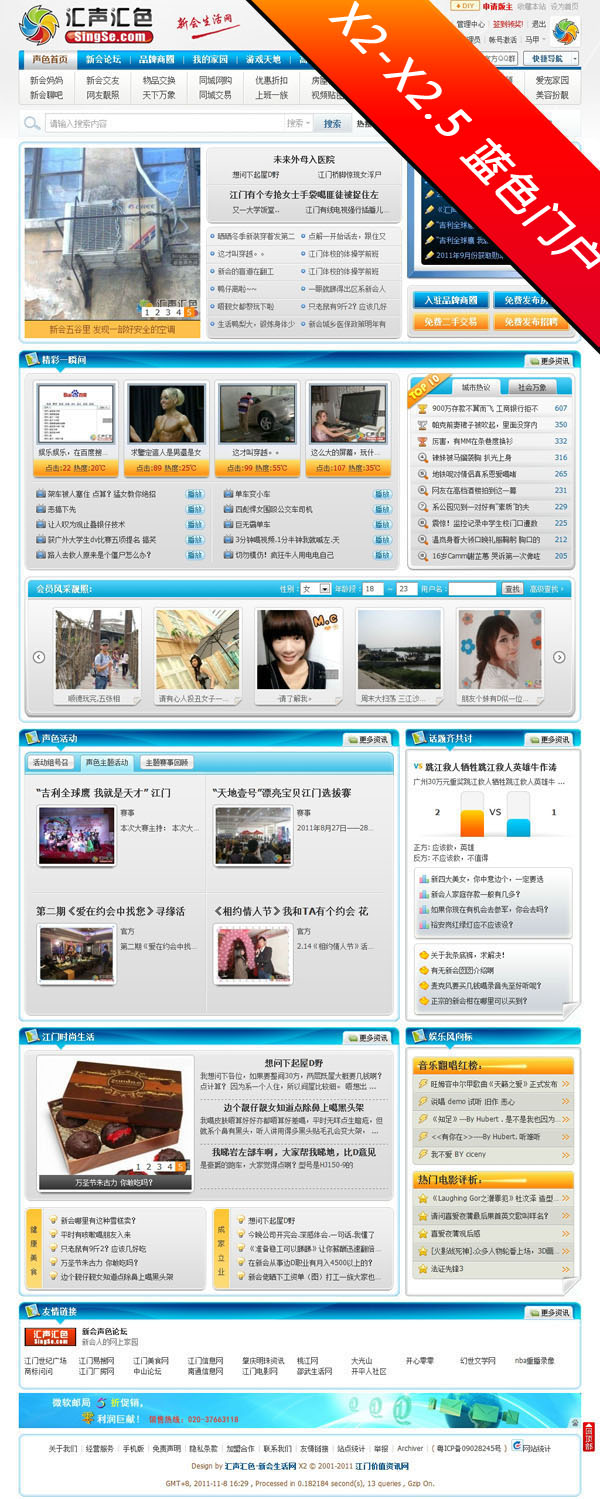Click music note icon beside 旺蝇音中尔甲歌曲
This screenshot has width=600, height=1499.
(x=423, y=1083)
